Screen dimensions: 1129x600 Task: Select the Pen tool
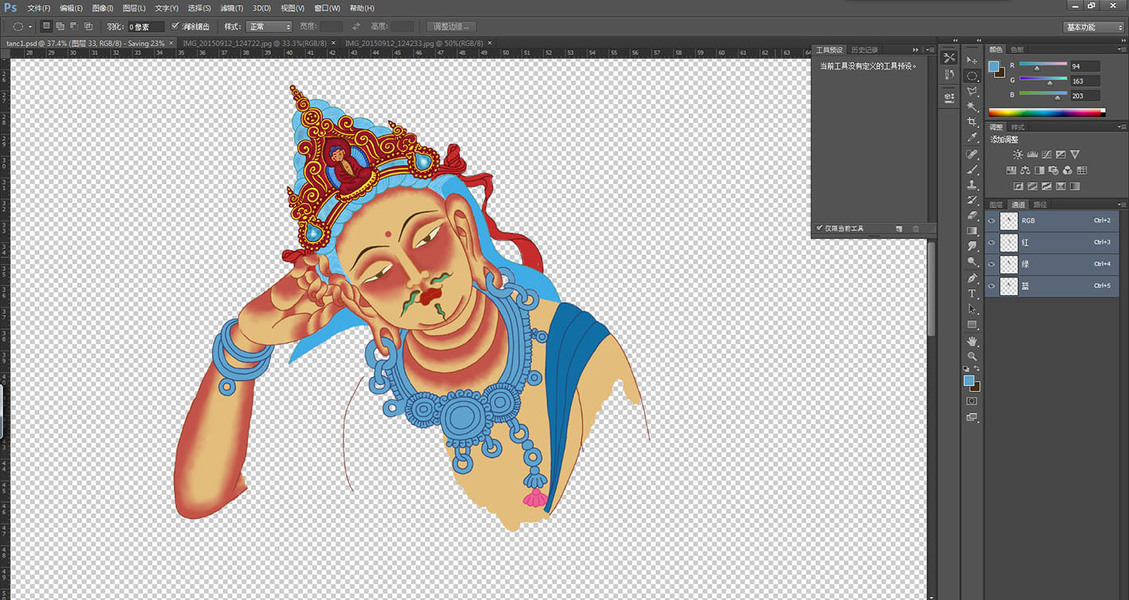(x=972, y=278)
